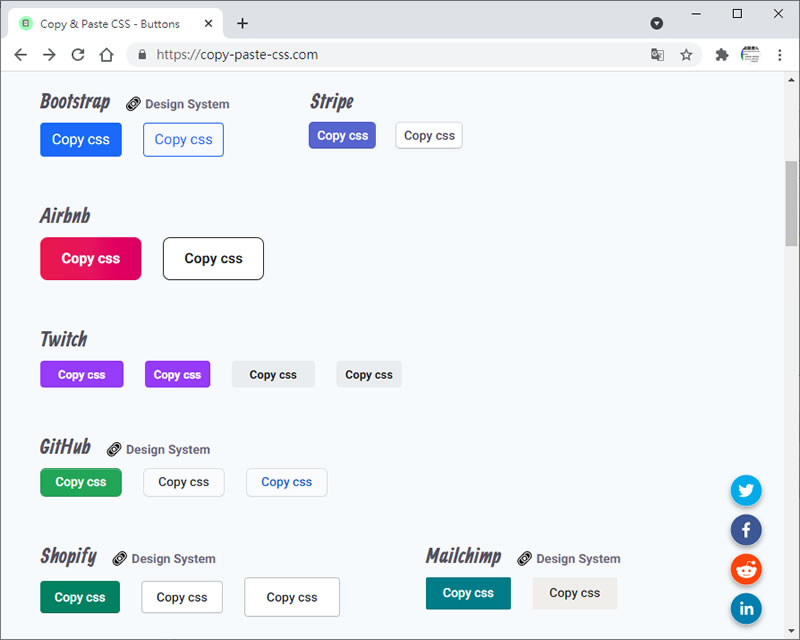Image resolution: width=800 pixels, height=640 pixels.
Task: Share on Reddit floating icon
Action: click(746, 569)
